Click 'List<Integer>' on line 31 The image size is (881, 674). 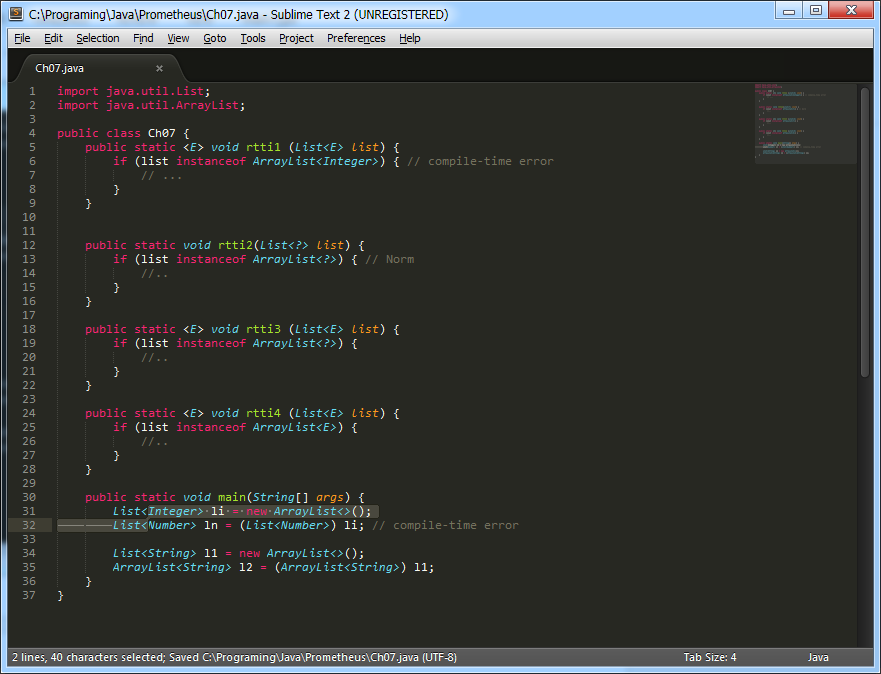point(158,511)
